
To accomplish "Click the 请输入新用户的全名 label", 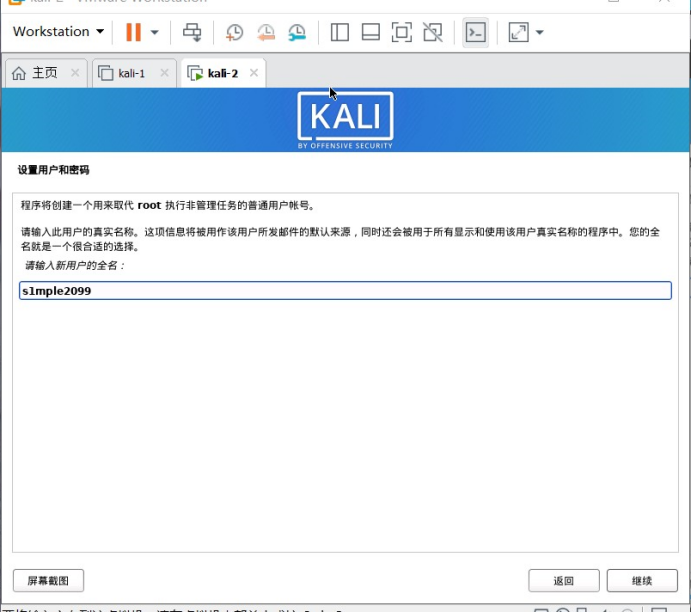I will [75, 265].
